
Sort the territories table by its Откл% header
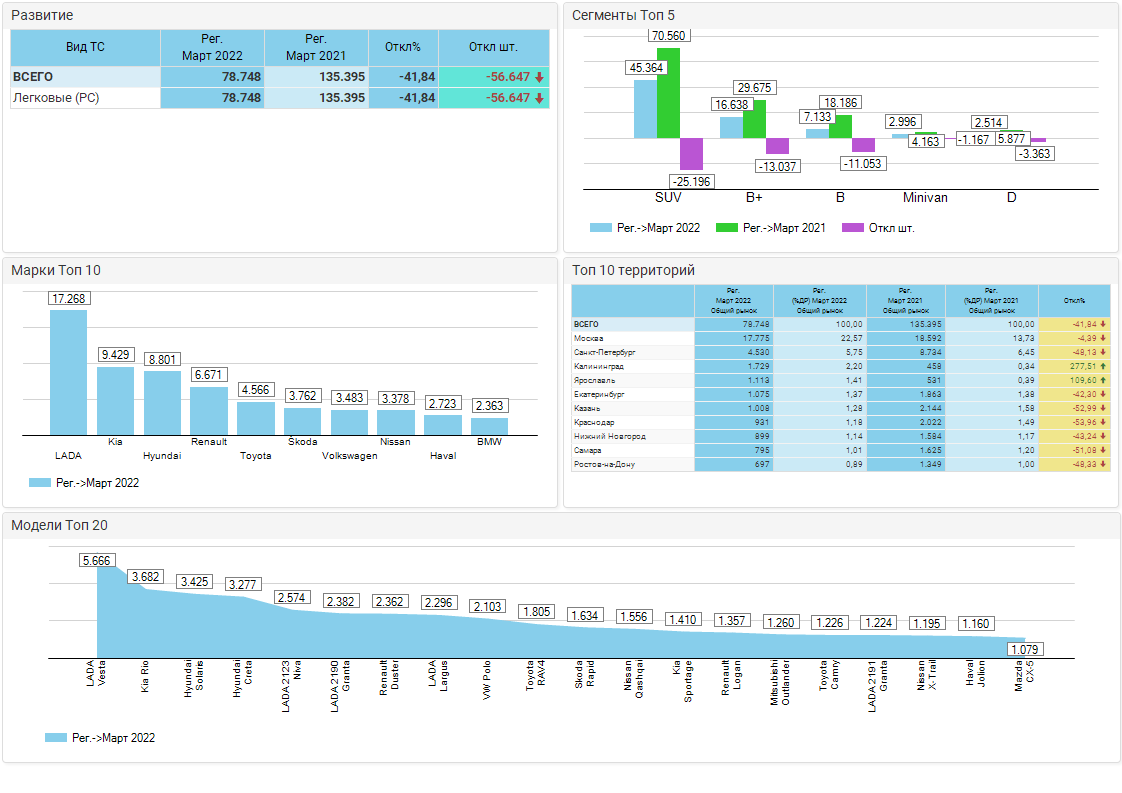1074,300
